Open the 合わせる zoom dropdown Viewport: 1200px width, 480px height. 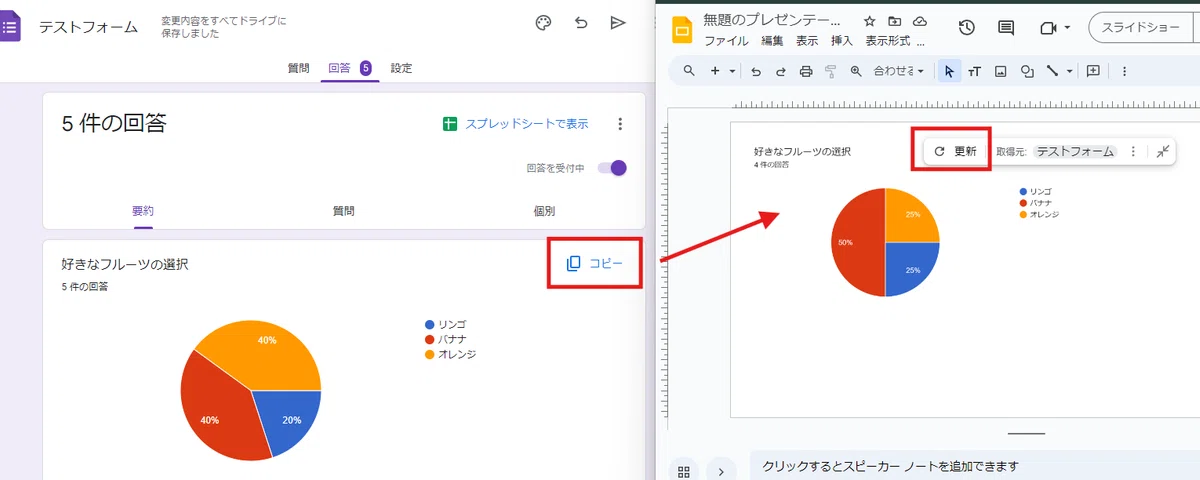click(899, 71)
